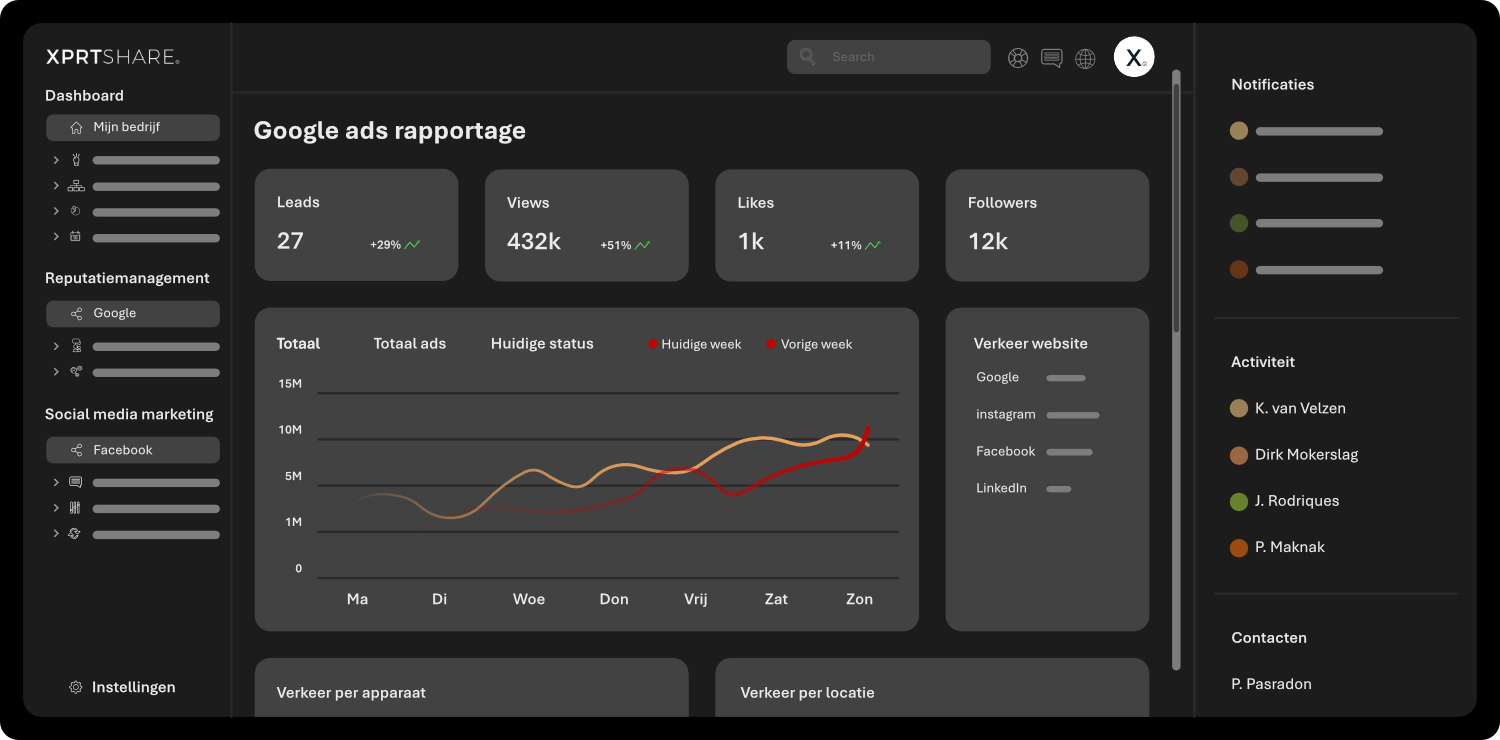Click the calendar icon in Dashboard section
Screen dimensions: 1500x740
pos(76,237)
